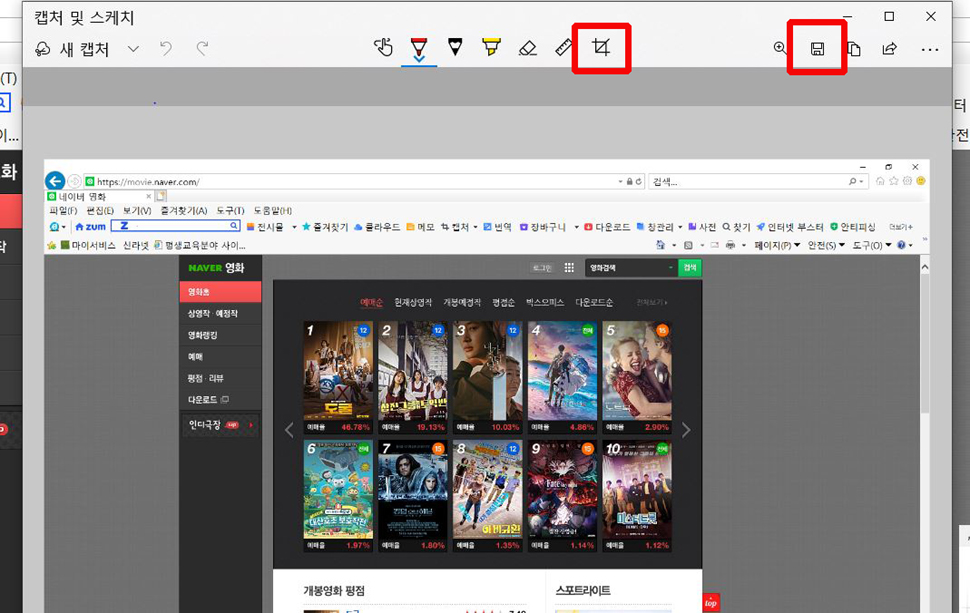Click 인터넷 부스터 on the toolbar
Viewport: 970px width, 613px height.
(790, 227)
